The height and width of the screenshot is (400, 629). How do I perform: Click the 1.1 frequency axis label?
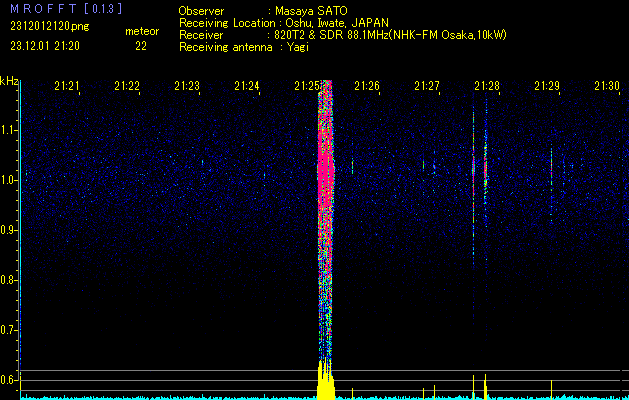click(9, 130)
